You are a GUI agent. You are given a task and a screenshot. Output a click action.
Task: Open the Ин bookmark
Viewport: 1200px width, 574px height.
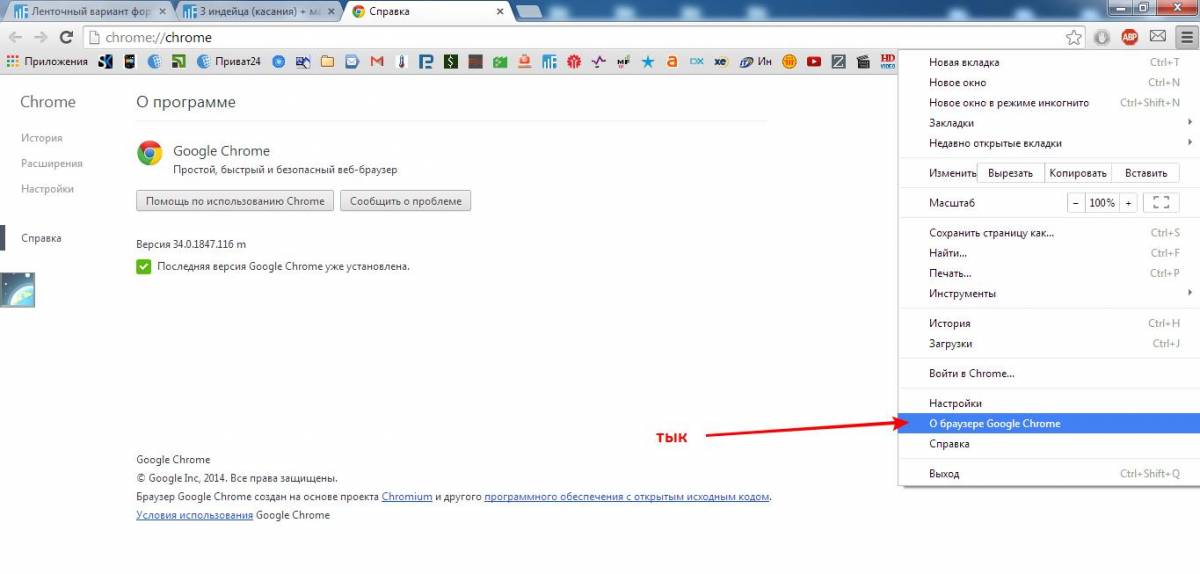[x=755, y=61]
